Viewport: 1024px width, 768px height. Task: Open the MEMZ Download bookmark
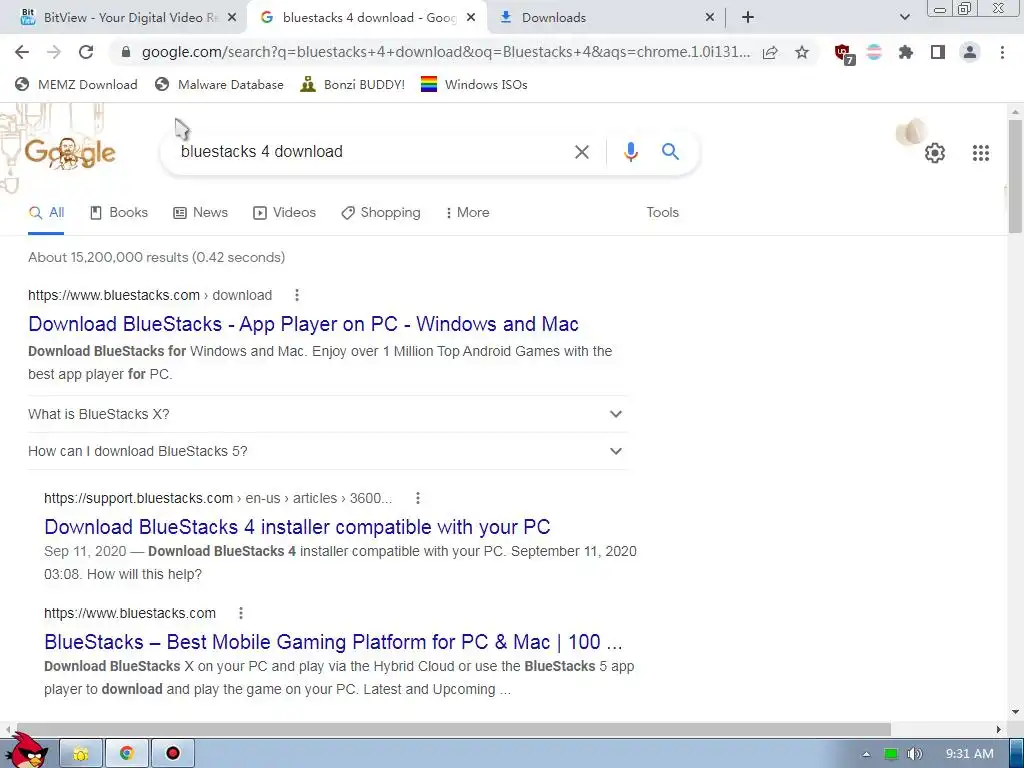tap(76, 84)
